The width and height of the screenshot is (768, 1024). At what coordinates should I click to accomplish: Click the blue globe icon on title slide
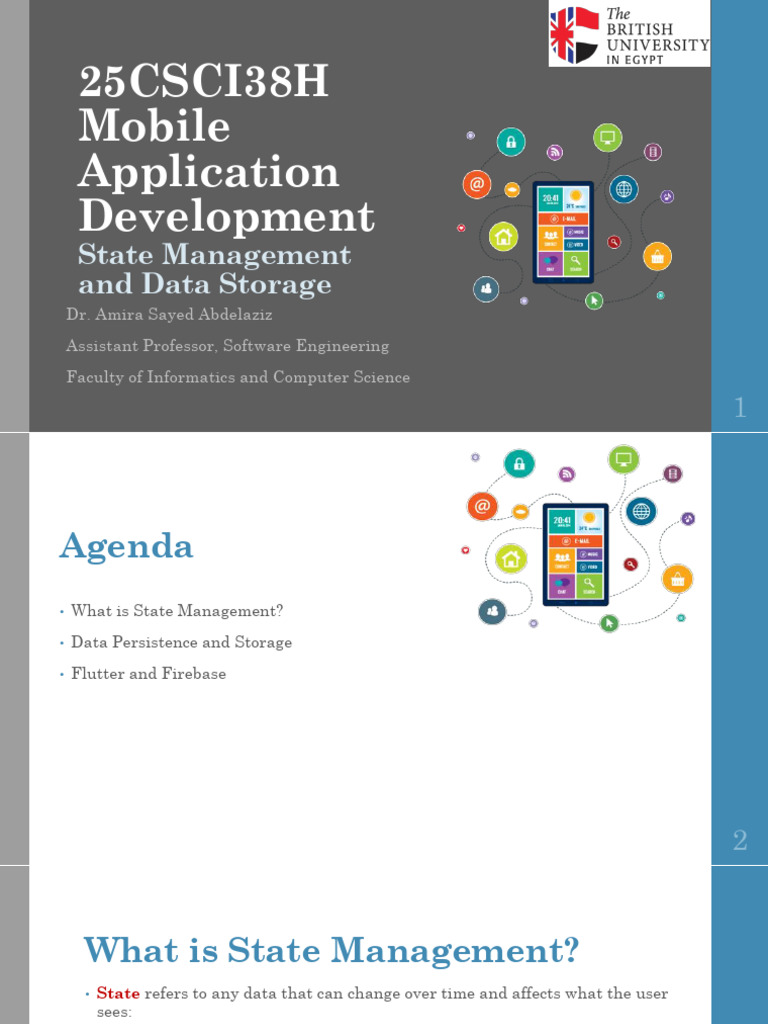tap(624, 189)
